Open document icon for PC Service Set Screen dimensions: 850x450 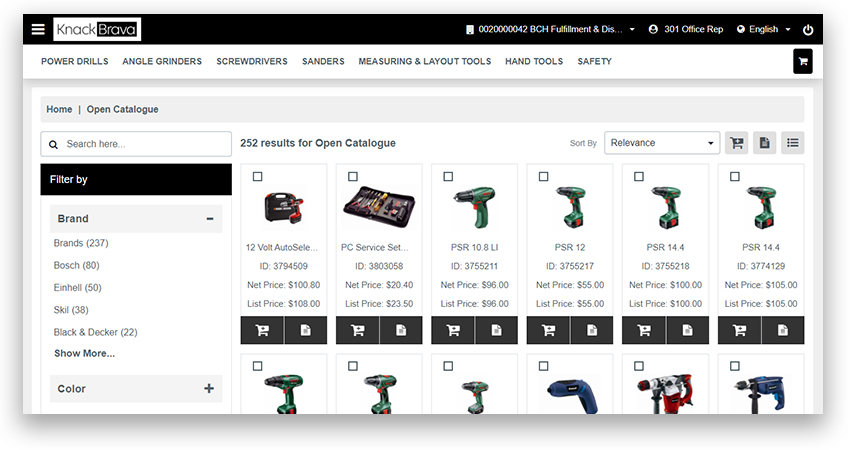coord(401,330)
